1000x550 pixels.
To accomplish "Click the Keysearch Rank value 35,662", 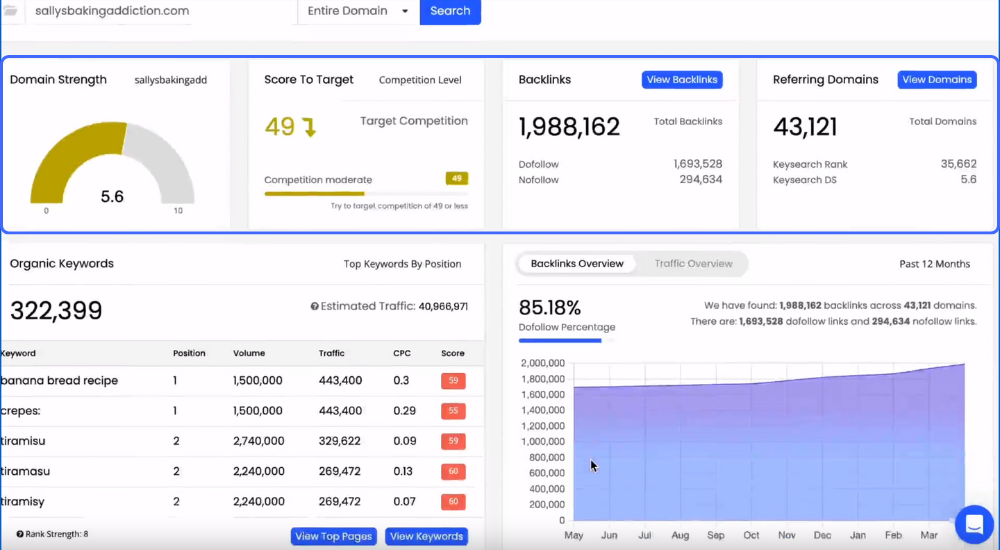I will coord(959,164).
